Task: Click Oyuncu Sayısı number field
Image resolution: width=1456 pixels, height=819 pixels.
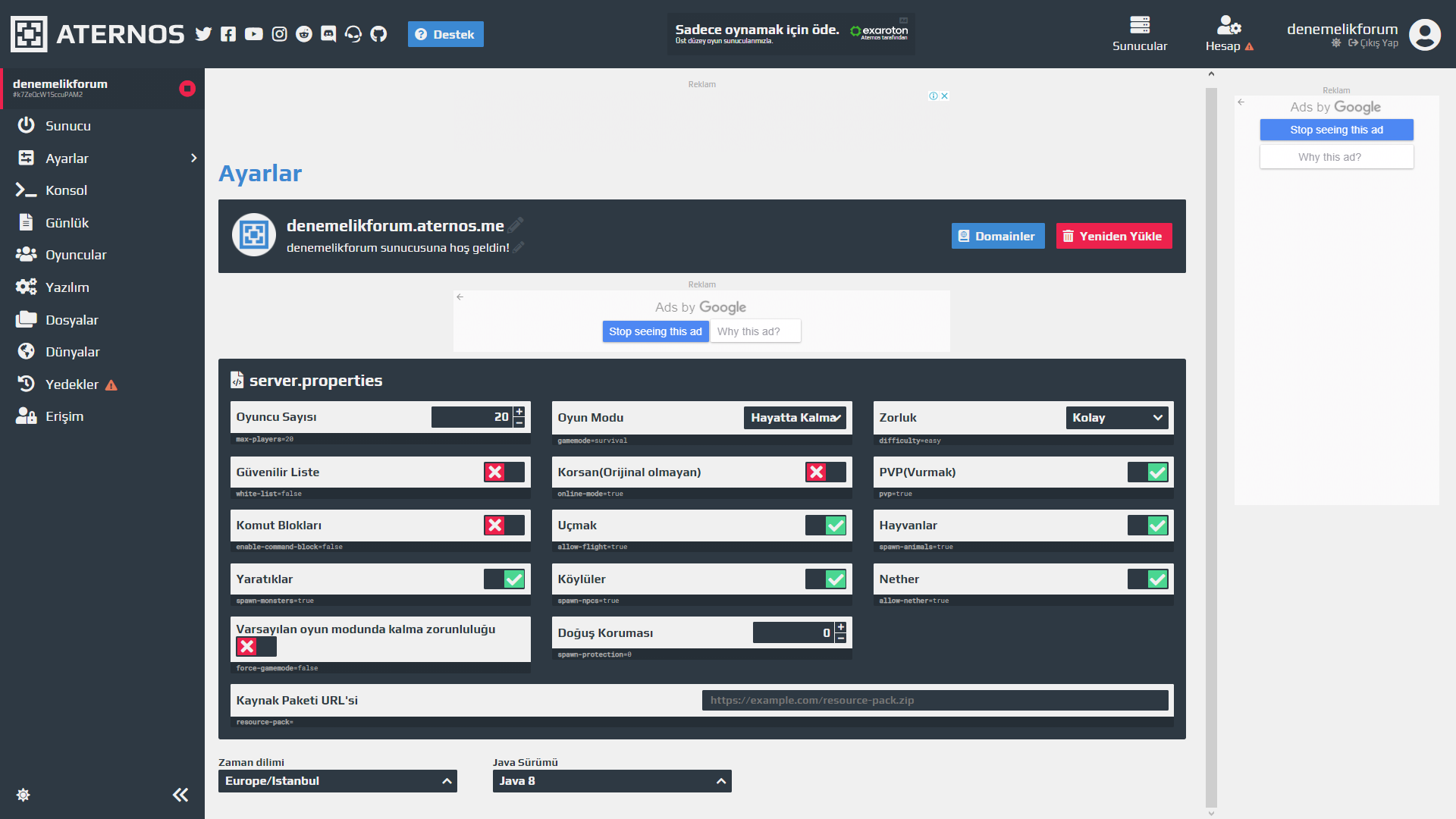Action: [472, 417]
